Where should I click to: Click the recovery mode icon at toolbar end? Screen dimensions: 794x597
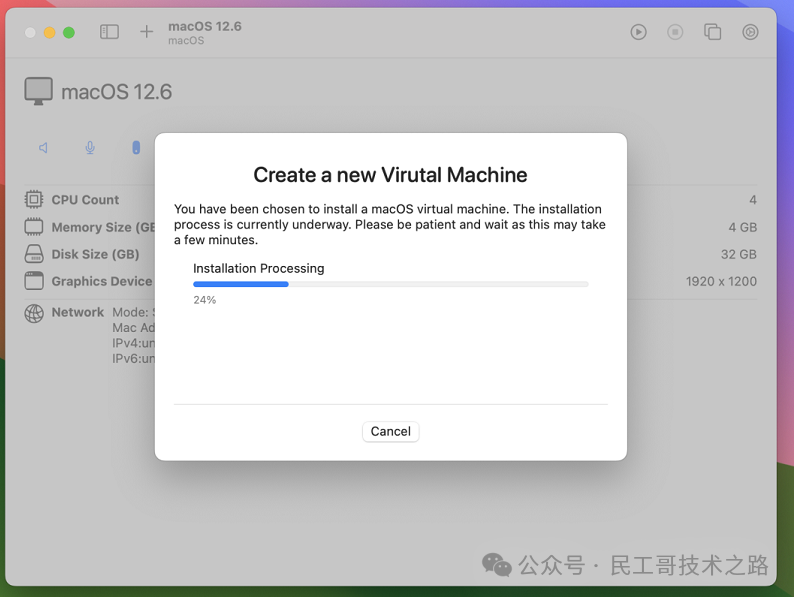coord(750,32)
